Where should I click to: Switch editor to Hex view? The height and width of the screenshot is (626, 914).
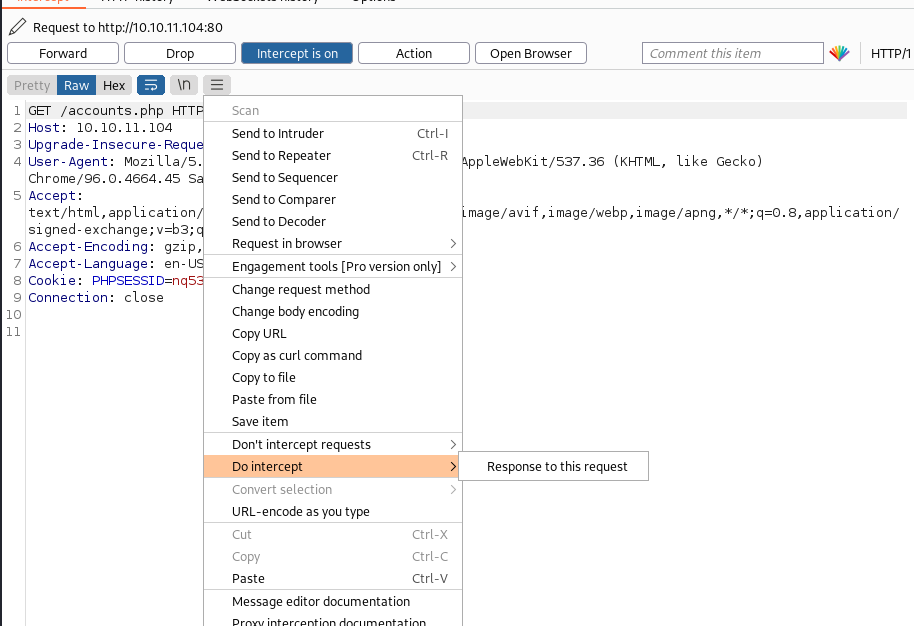click(114, 86)
